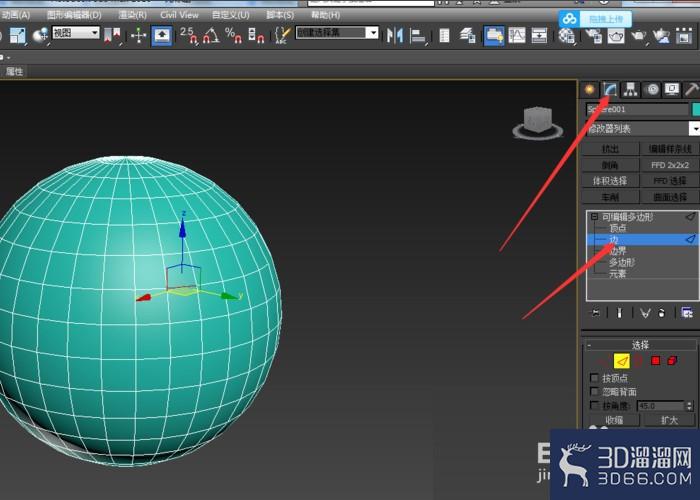The height and width of the screenshot is (500, 700).
Task: Select the 顶点 sub-object level
Action: (618, 228)
